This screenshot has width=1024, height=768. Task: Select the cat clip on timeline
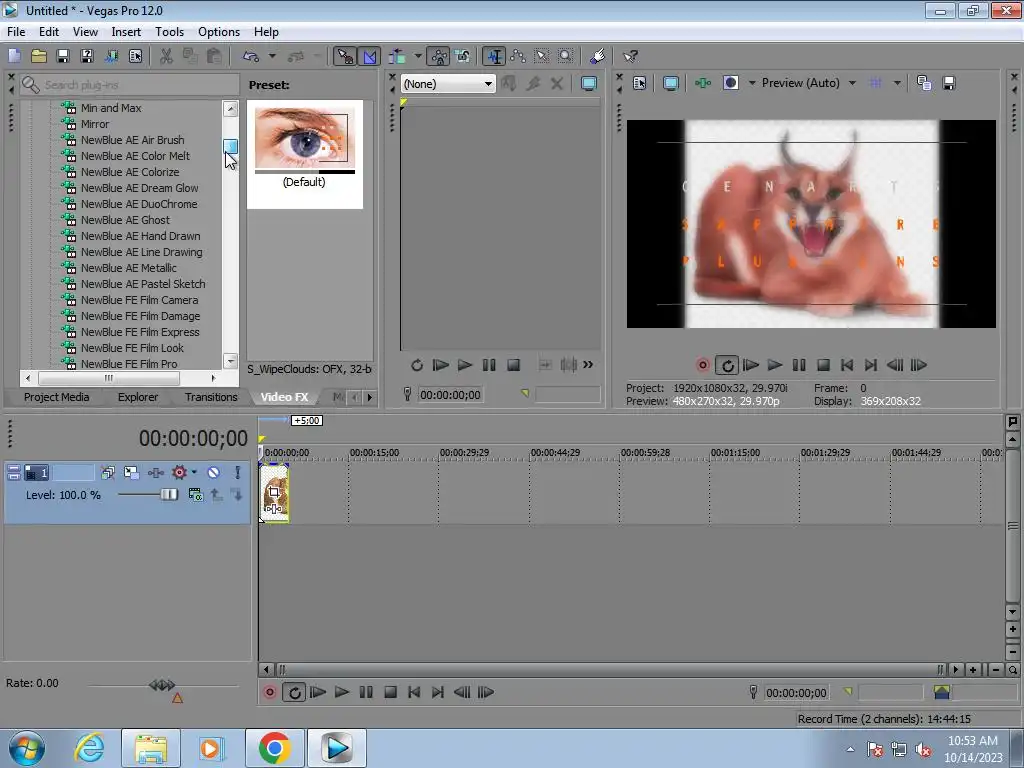click(x=274, y=493)
